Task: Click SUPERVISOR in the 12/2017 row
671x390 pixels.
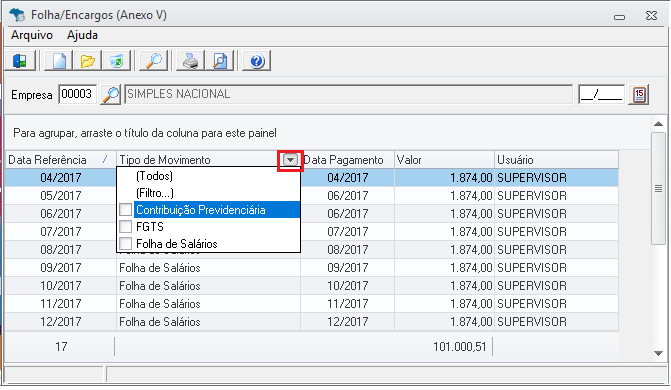Action: point(532,322)
